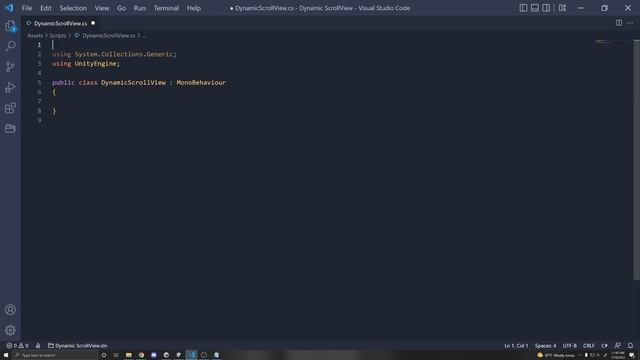Split the editor to the right

[x=619, y=23]
